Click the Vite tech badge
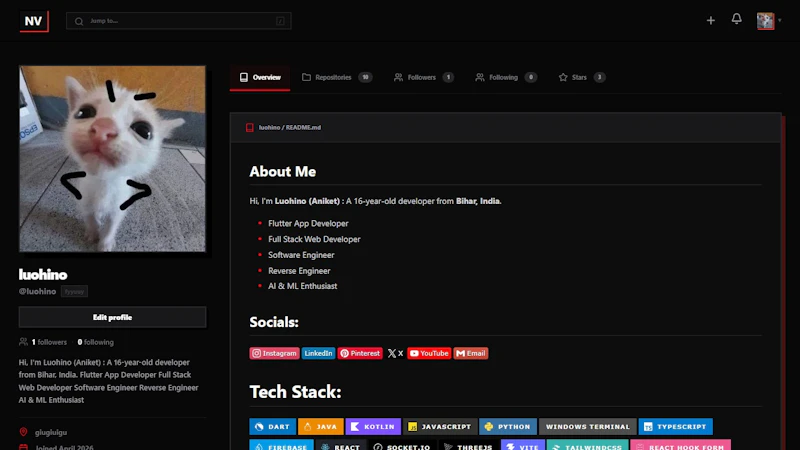The height and width of the screenshot is (450, 800). coord(523,445)
